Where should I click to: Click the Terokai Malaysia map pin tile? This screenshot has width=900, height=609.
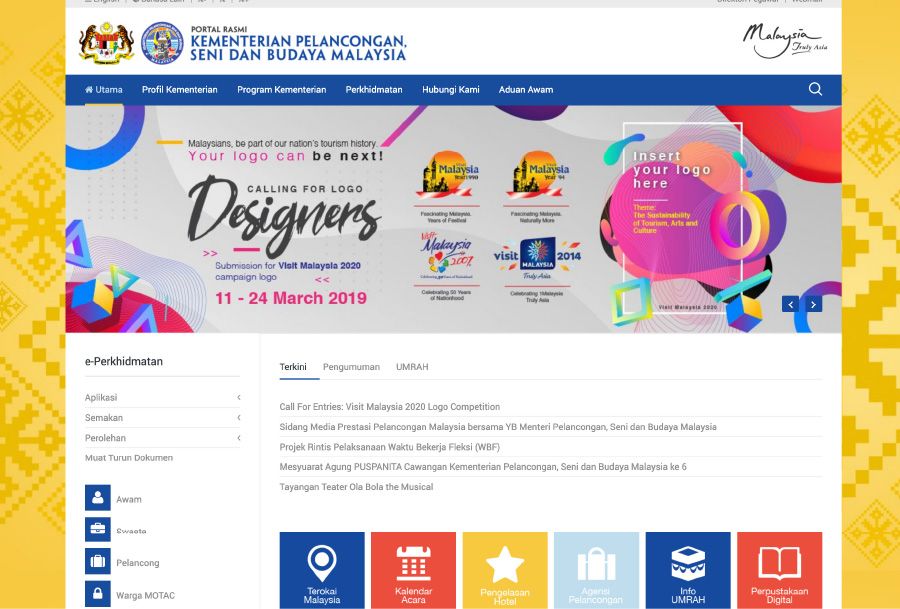[322, 570]
